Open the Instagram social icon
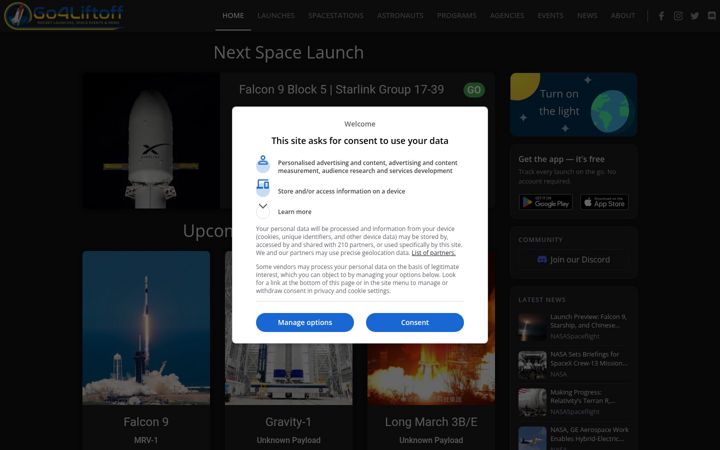 click(x=678, y=16)
